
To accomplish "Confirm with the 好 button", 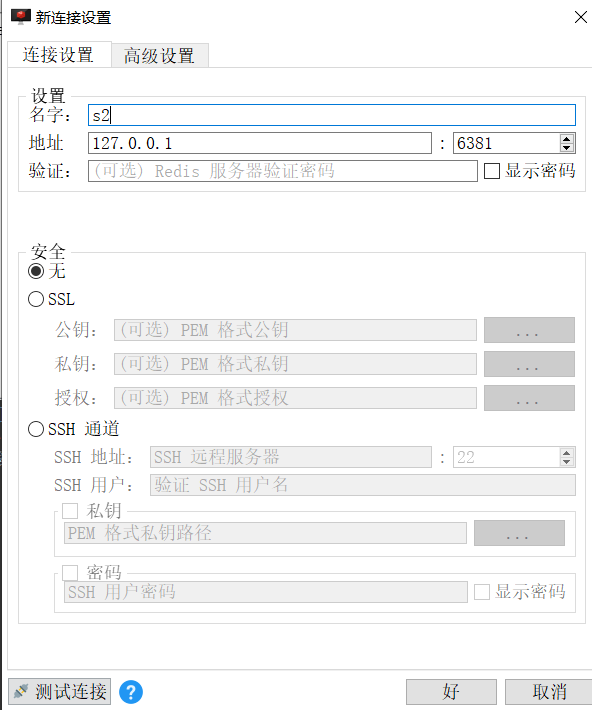I will point(451,691).
